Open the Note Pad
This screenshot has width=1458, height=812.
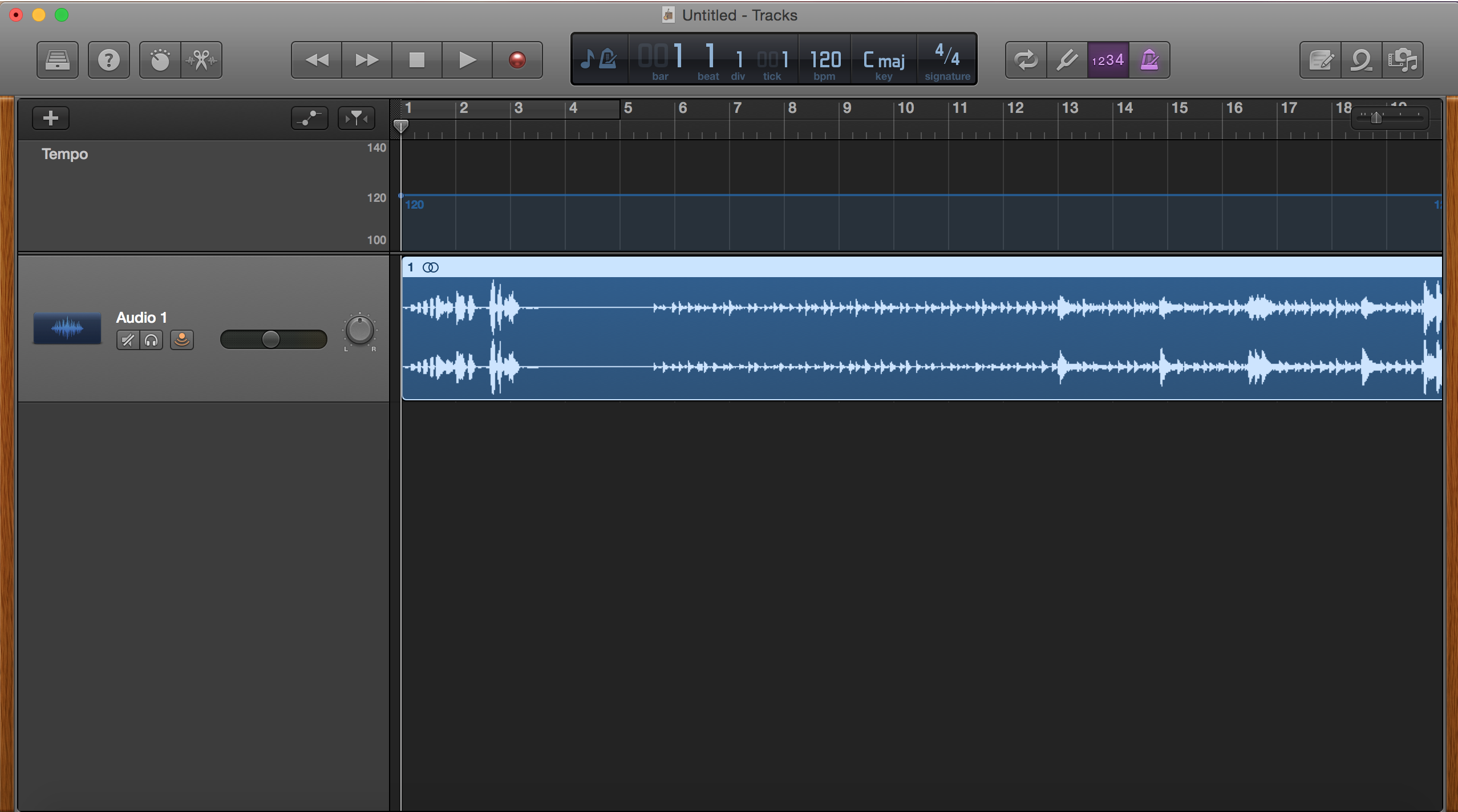[1321, 60]
